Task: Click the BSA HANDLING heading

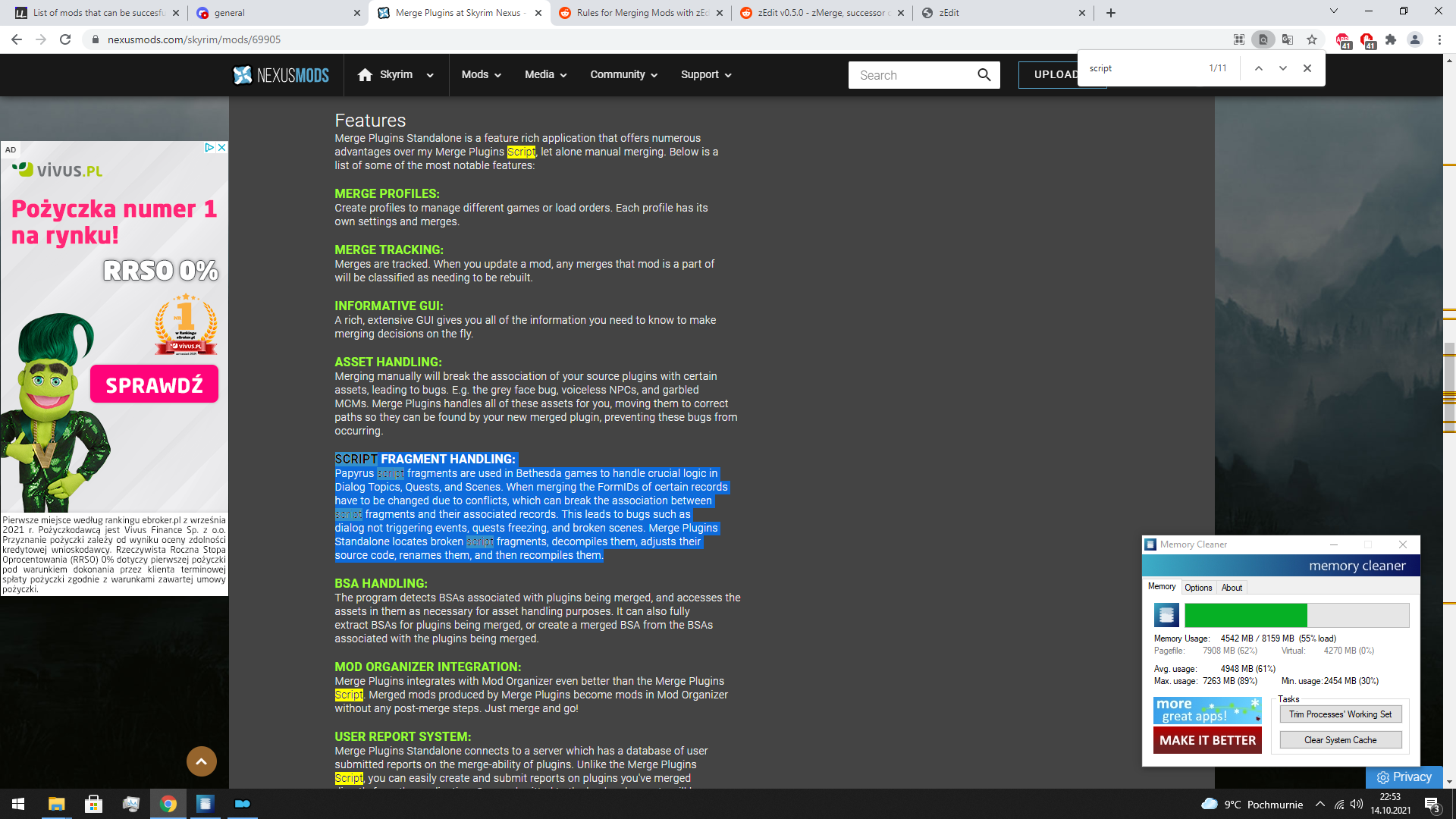Action: coord(381,583)
